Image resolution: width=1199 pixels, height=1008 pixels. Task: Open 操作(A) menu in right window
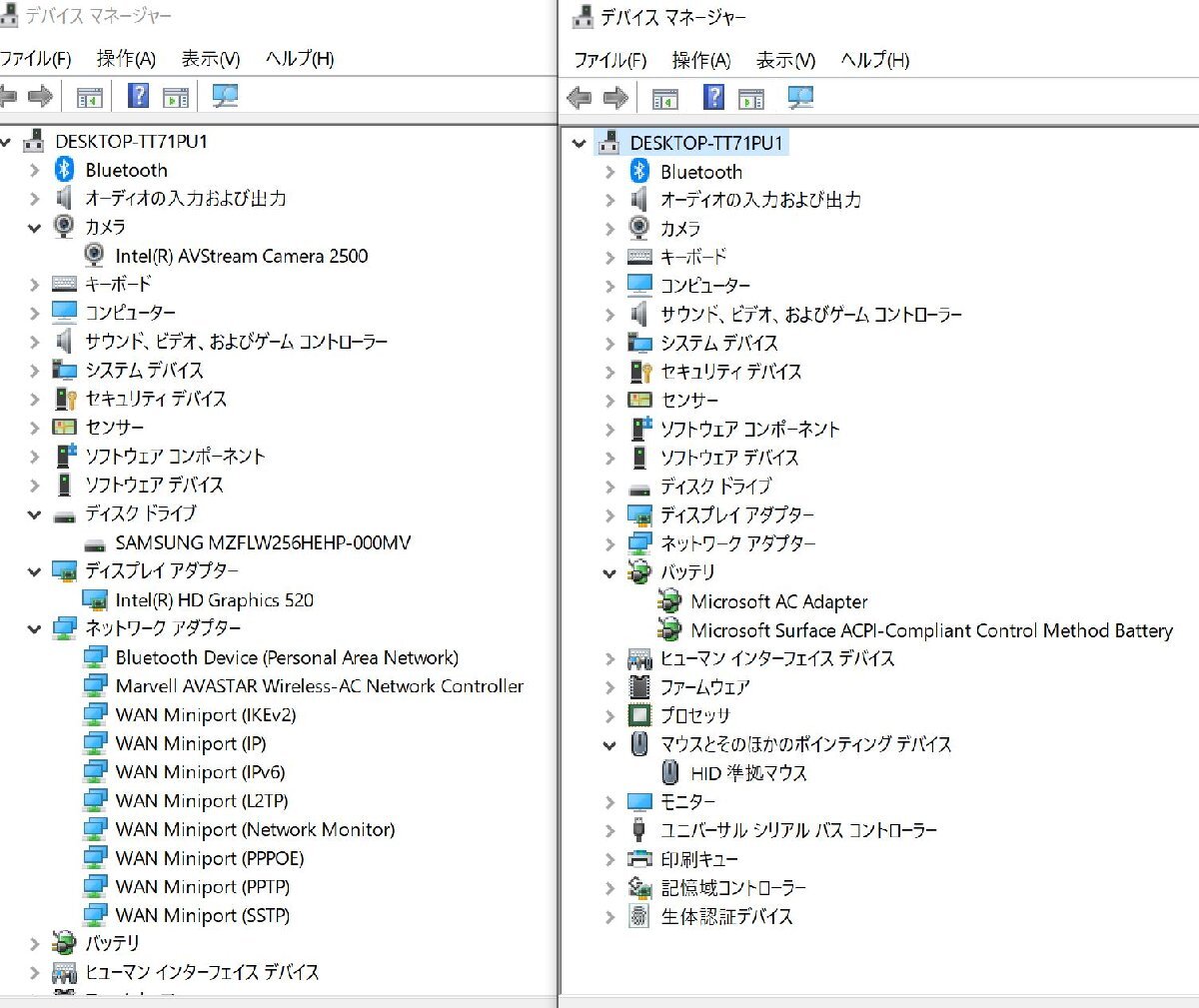coord(701,61)
